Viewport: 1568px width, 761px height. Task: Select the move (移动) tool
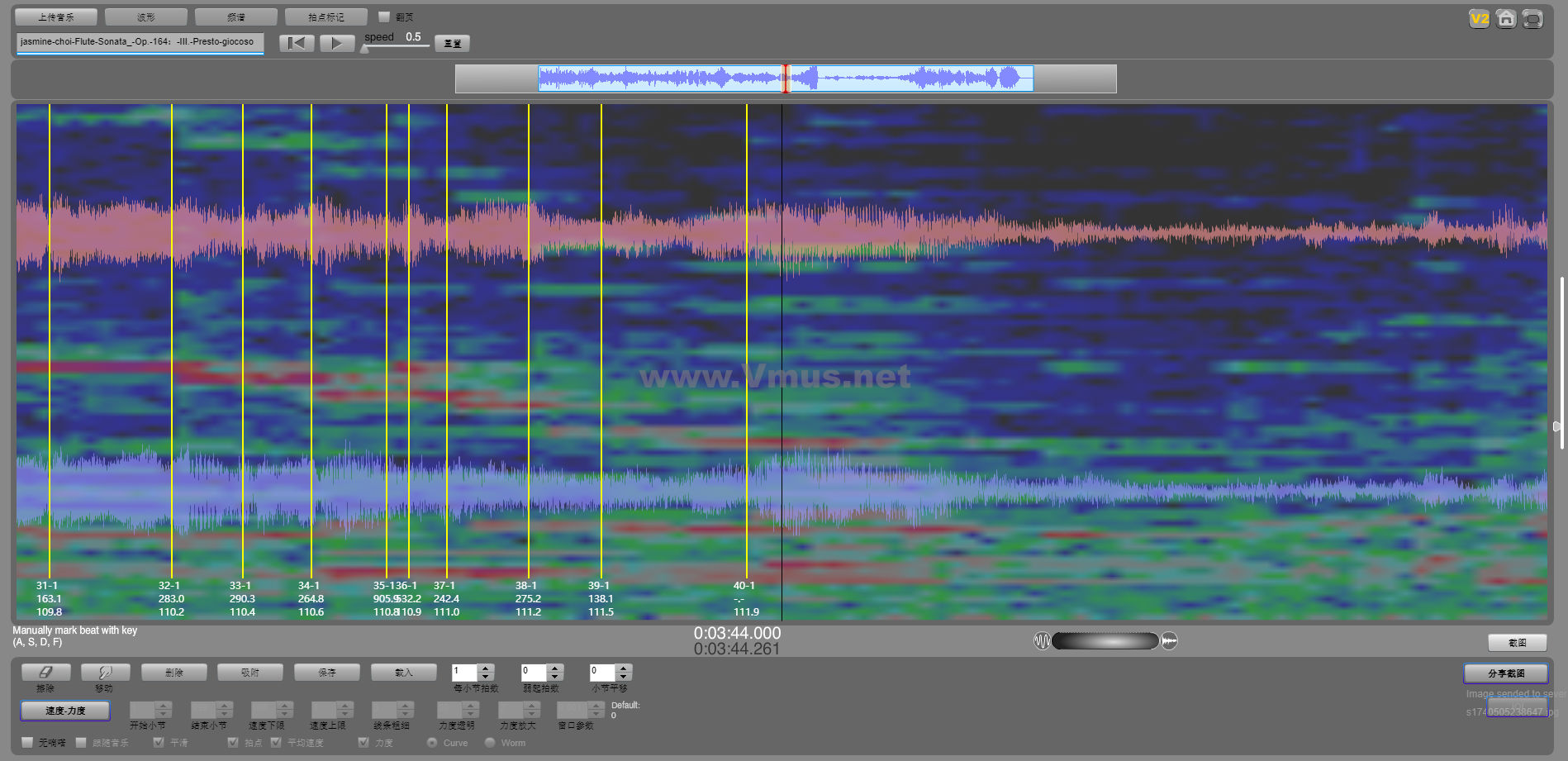[x=105, y=673]
